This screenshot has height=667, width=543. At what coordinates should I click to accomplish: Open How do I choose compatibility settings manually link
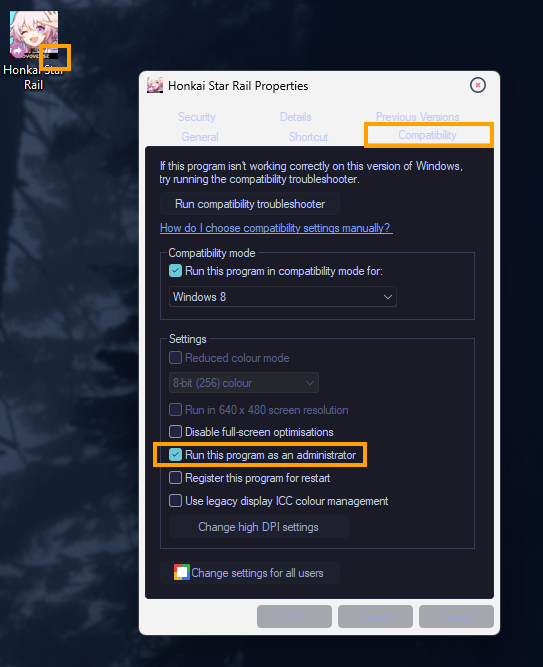(276, 228)
